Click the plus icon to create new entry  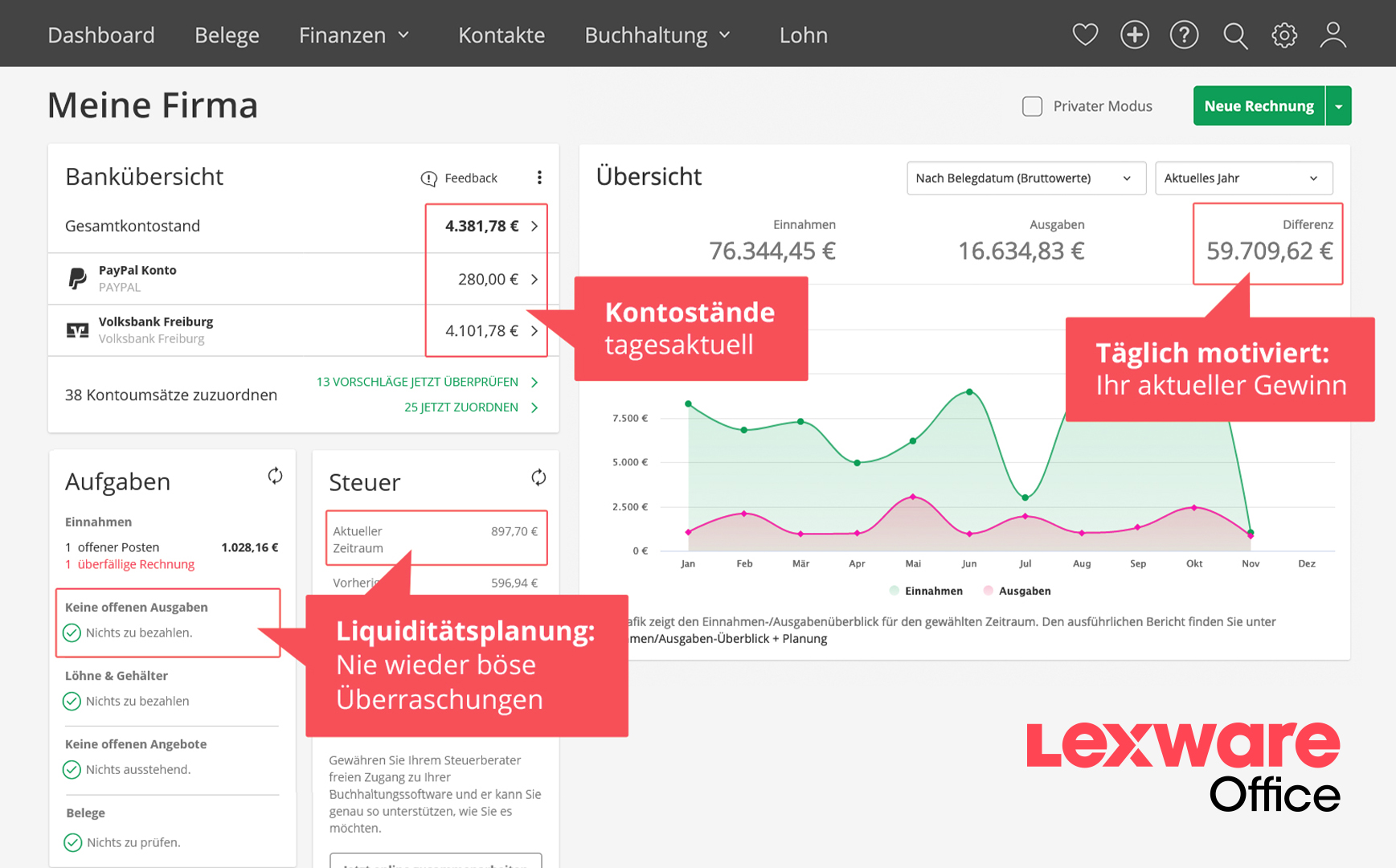tap(1134, 35)
